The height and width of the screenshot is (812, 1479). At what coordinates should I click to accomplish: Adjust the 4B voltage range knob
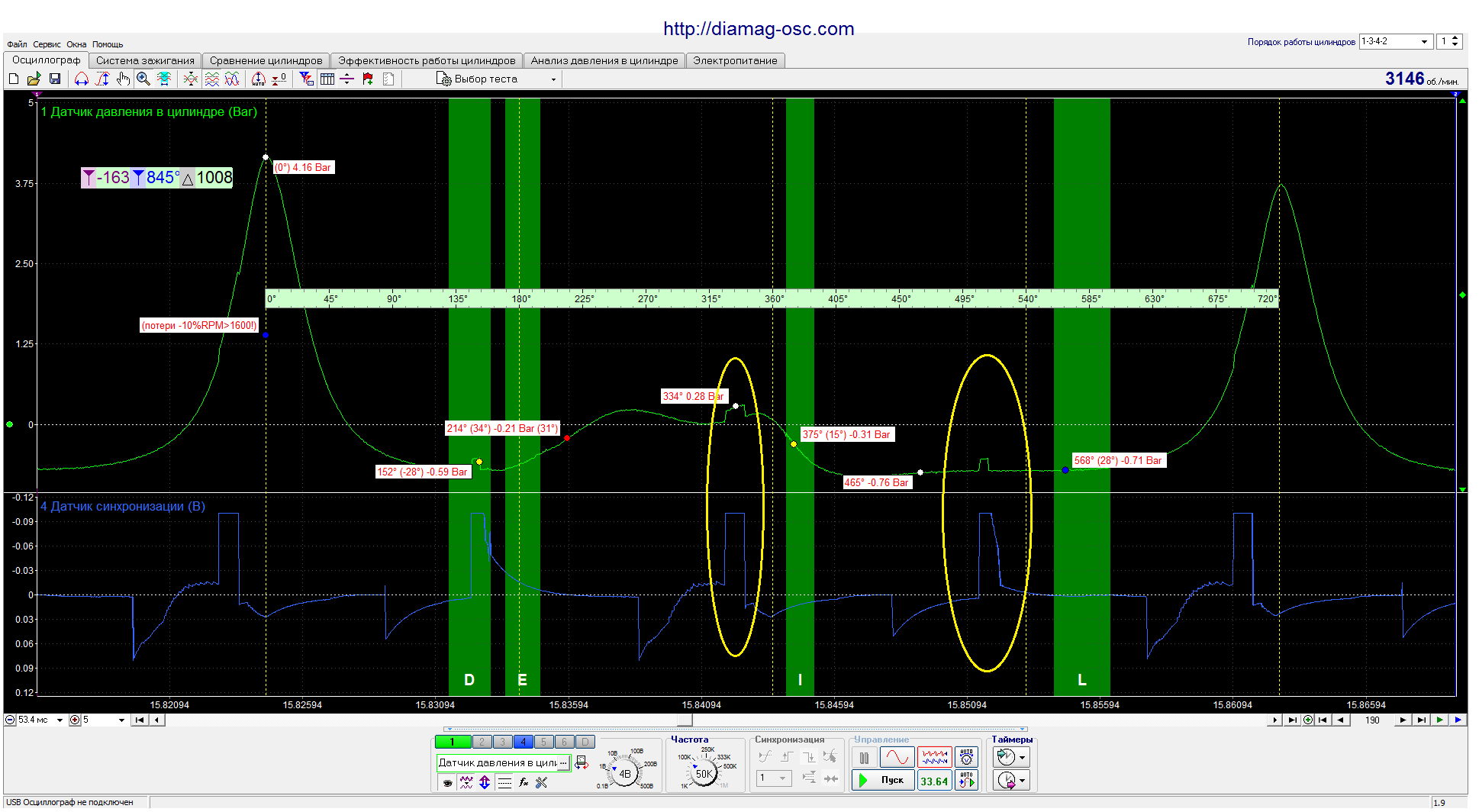point(625,773)
